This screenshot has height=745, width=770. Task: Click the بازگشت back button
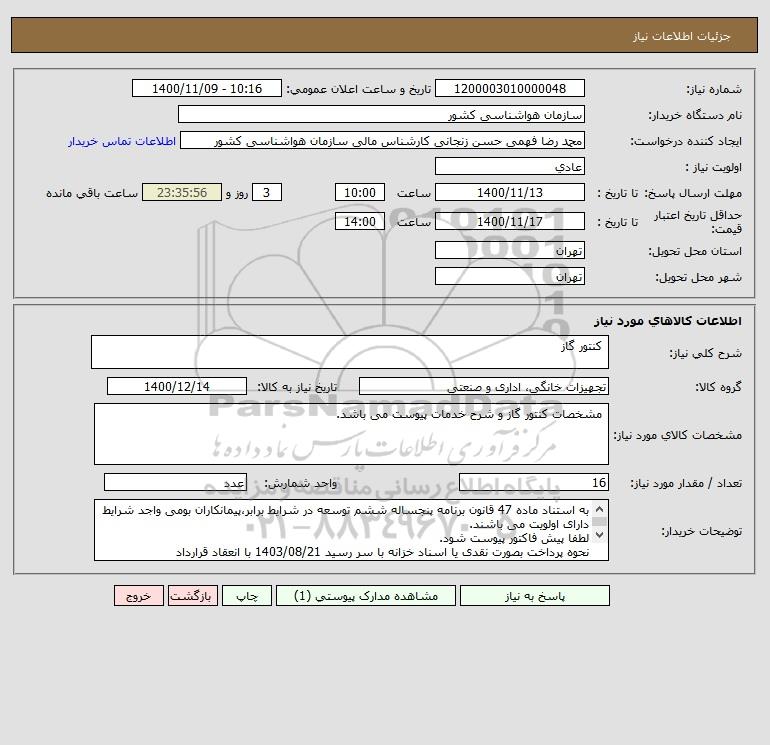coord(192,596)
